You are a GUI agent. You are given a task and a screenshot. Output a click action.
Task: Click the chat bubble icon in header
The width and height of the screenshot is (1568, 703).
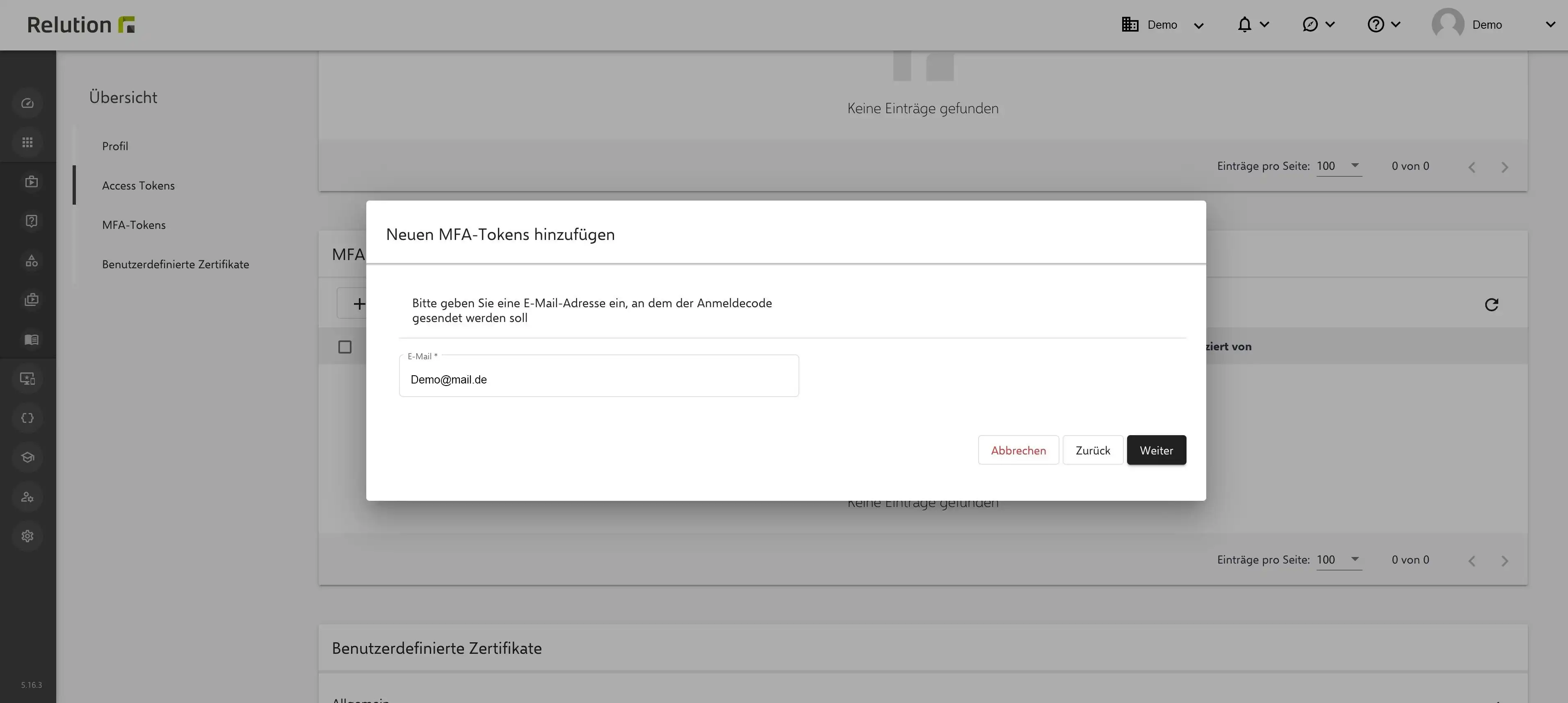1310,24
